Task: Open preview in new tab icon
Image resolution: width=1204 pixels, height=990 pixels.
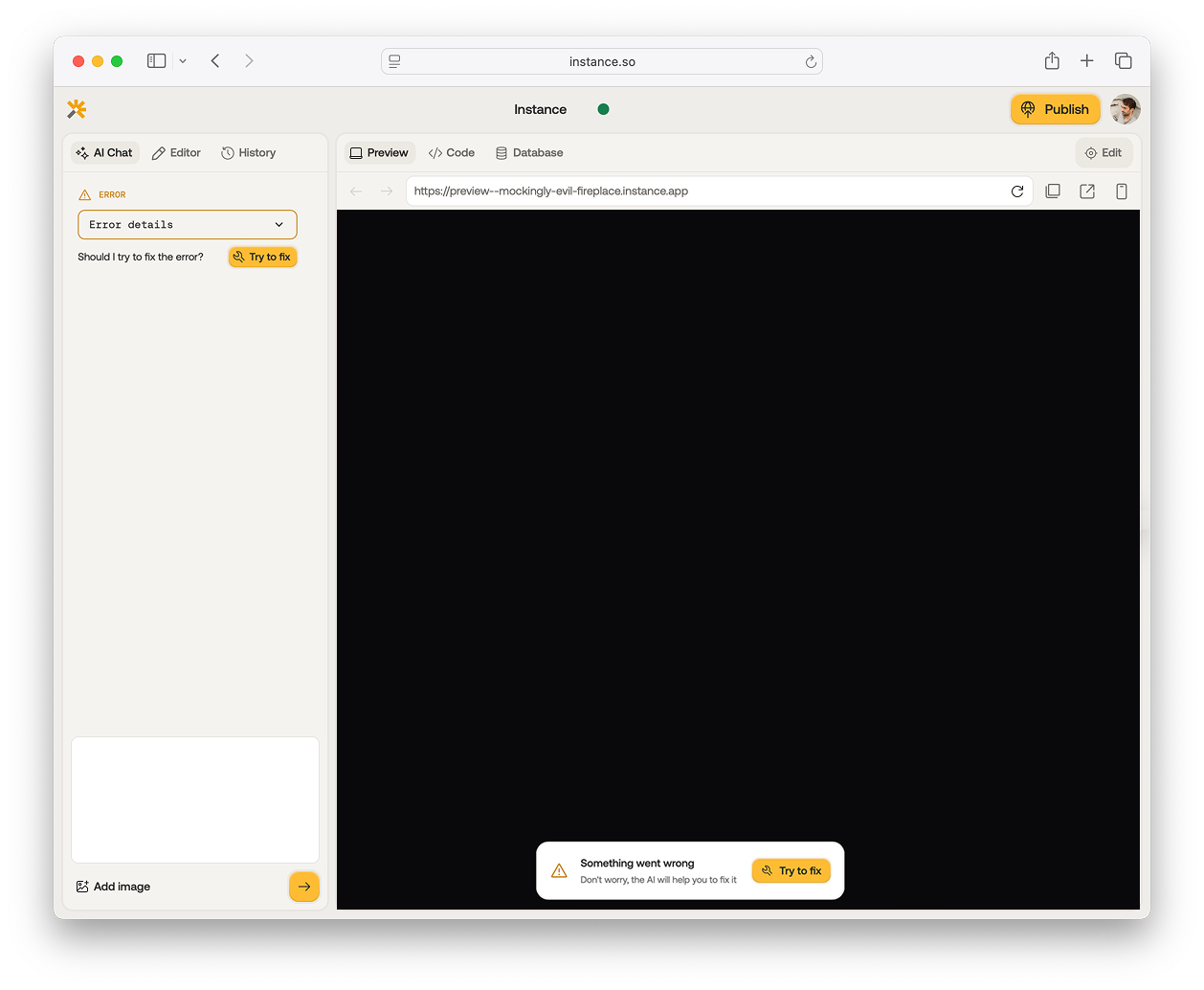Action: [1087, 191]
